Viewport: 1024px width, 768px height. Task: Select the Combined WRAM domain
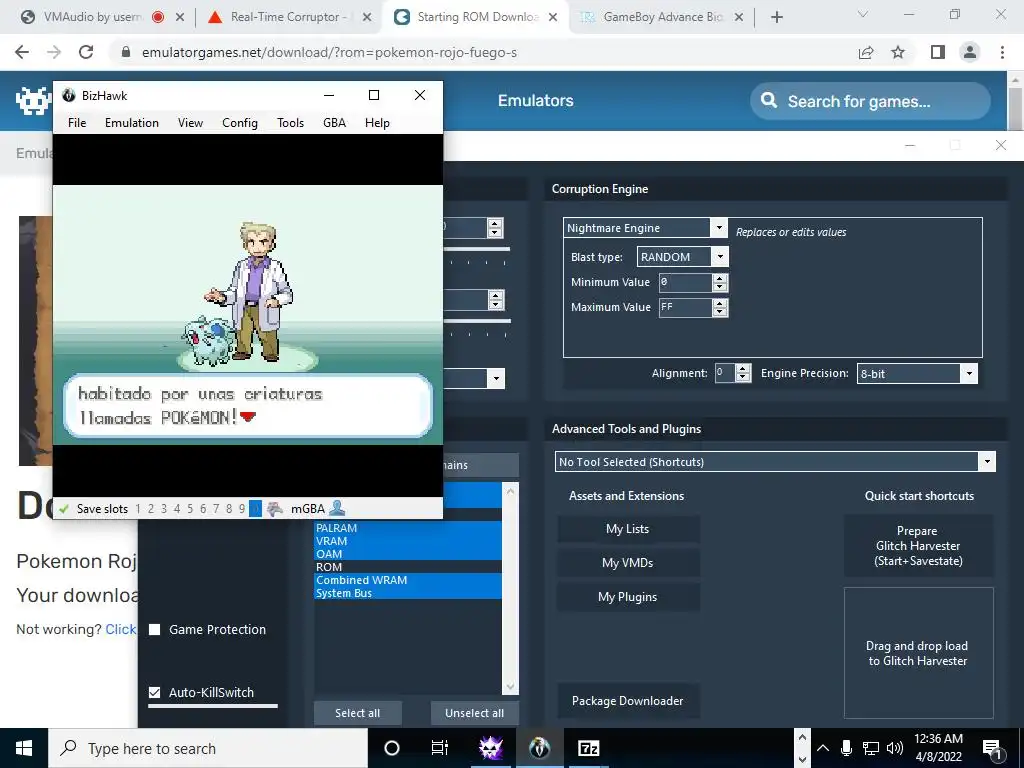[408, 580]
